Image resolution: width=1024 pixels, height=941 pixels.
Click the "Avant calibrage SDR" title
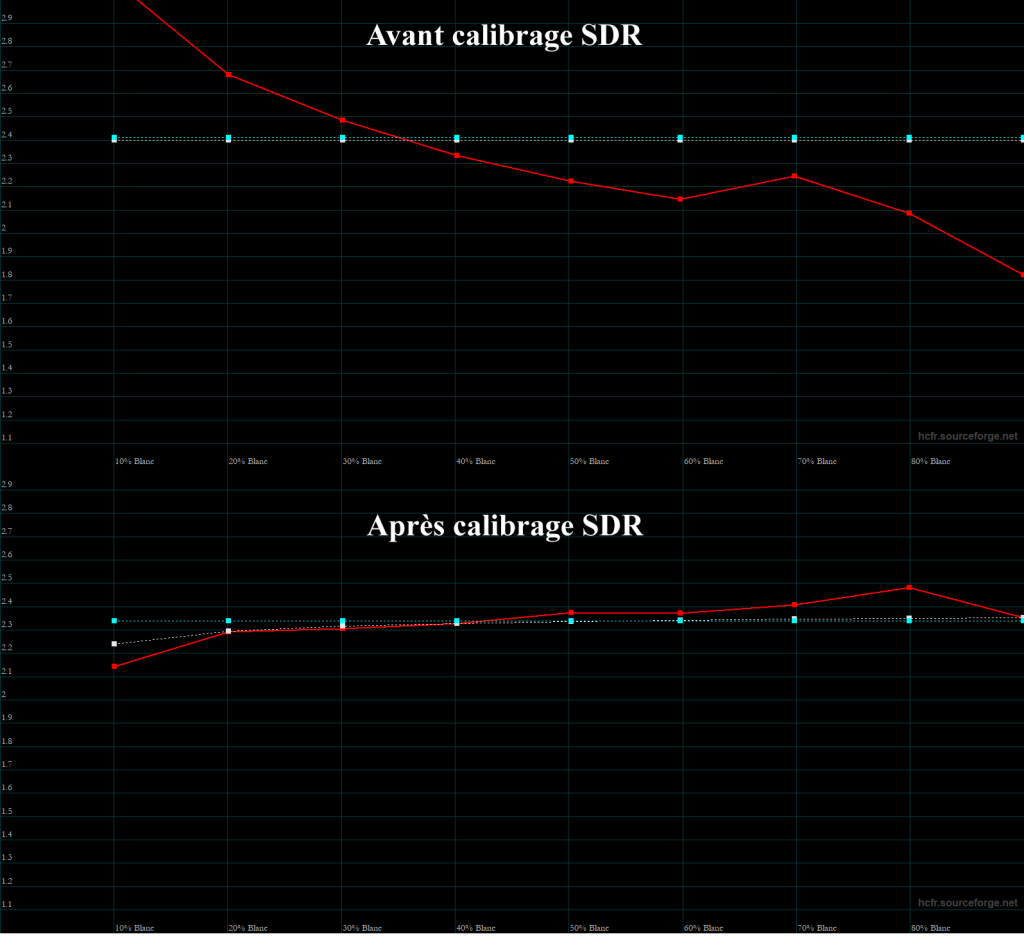click(x=504, y=36)
